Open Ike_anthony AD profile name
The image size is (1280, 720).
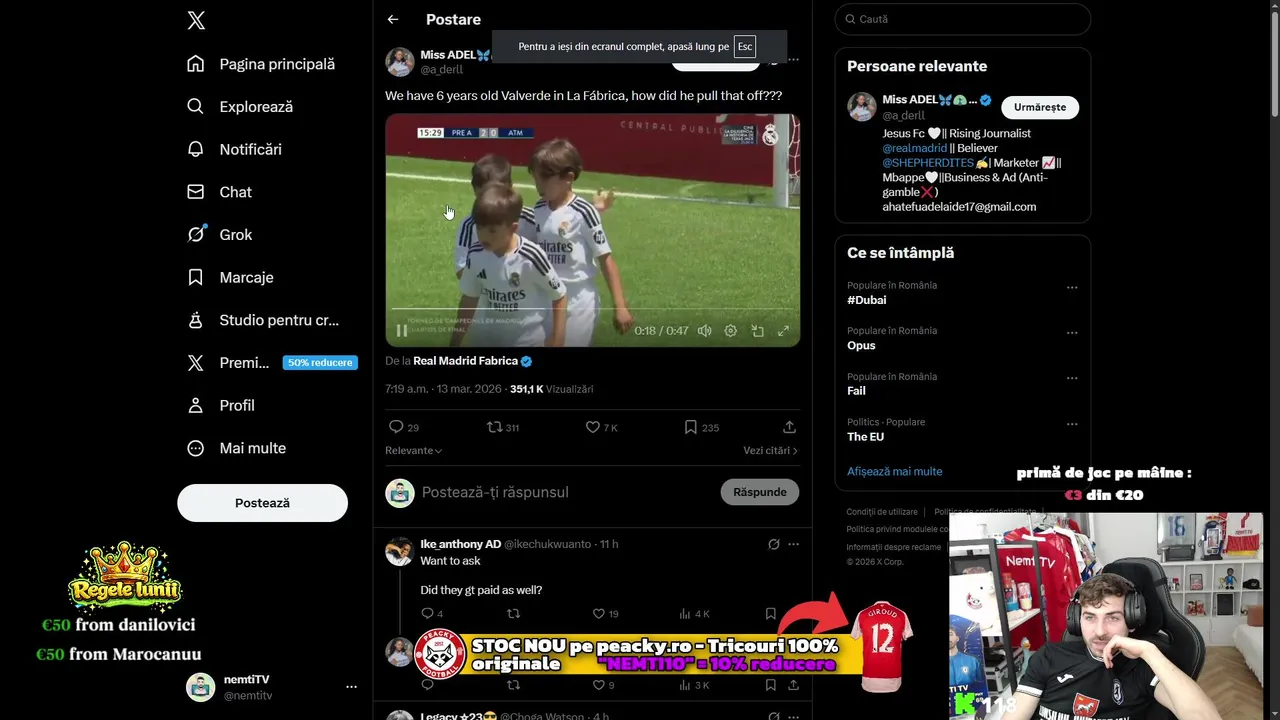460,544
